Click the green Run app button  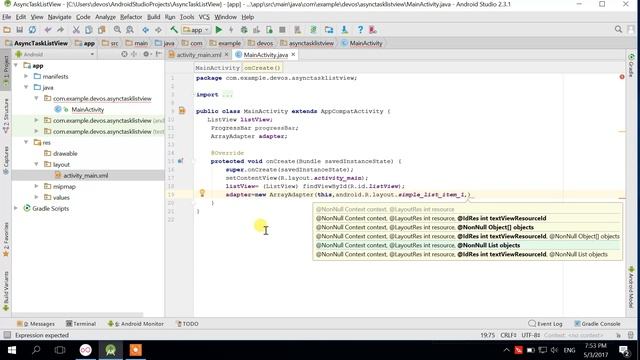(x=219, y=30)
